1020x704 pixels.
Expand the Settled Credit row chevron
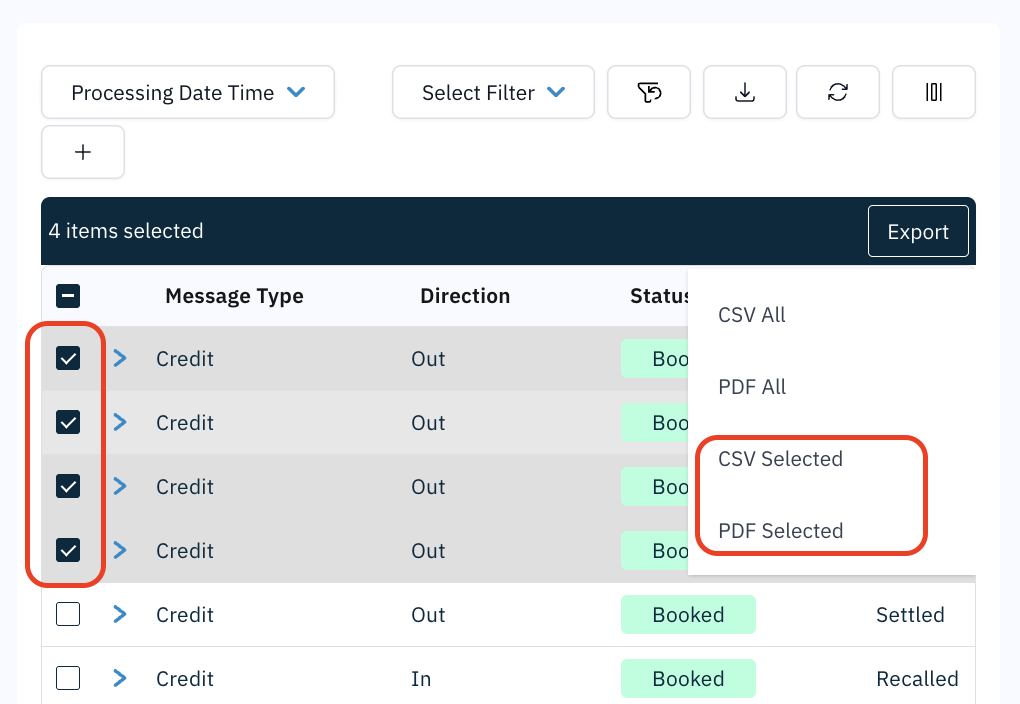(120, 615)
